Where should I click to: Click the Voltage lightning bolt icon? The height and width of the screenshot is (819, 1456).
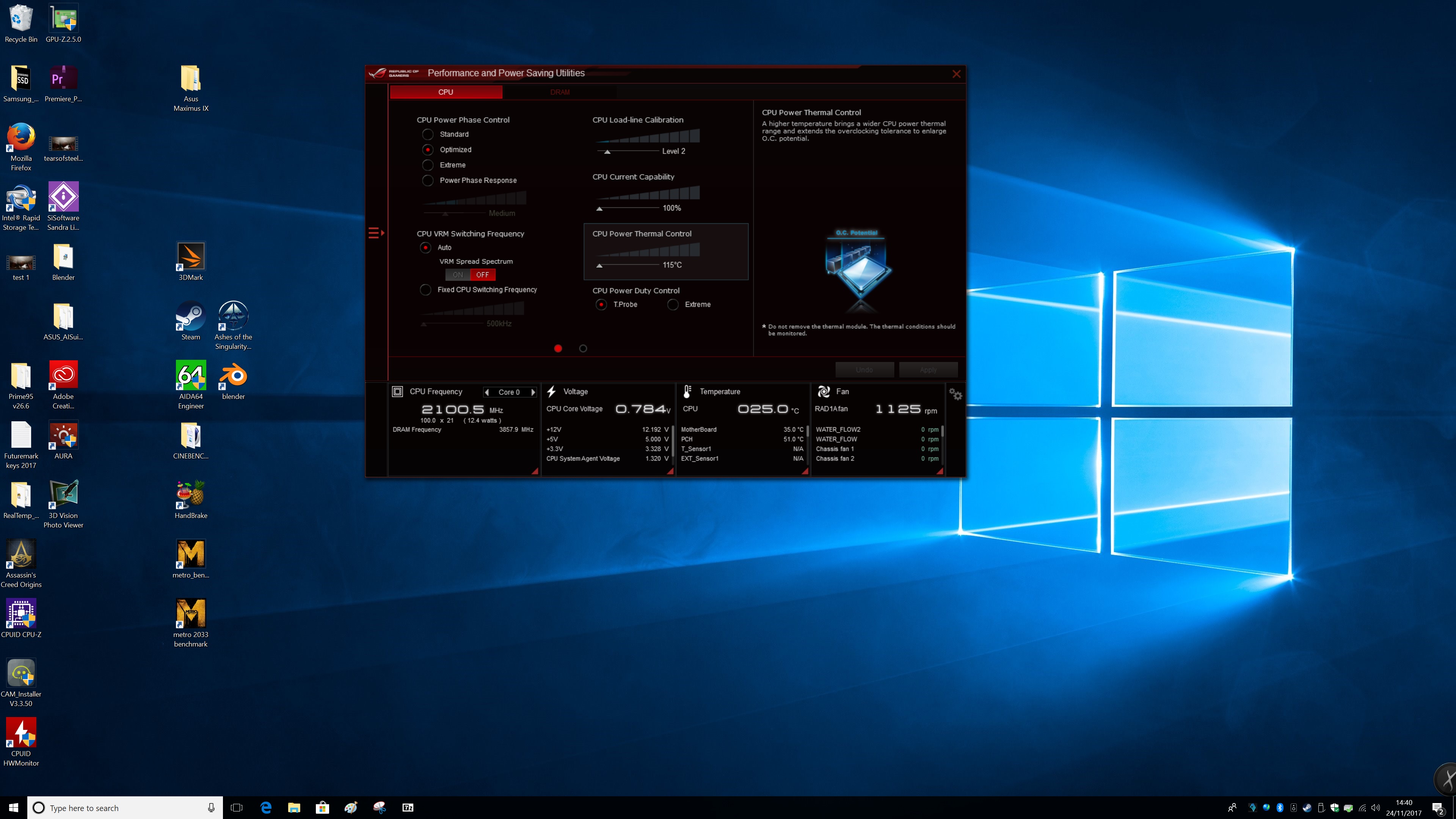(x=552, y=391)
